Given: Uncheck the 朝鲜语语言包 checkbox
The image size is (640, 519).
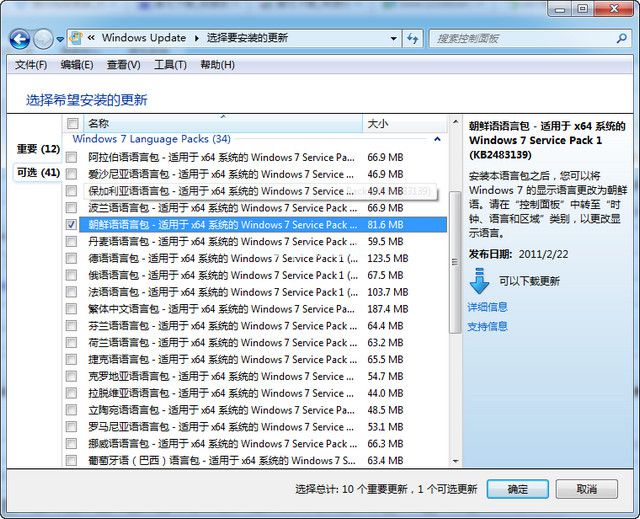Looking at the screenshot, I should [x=71, y=225].
